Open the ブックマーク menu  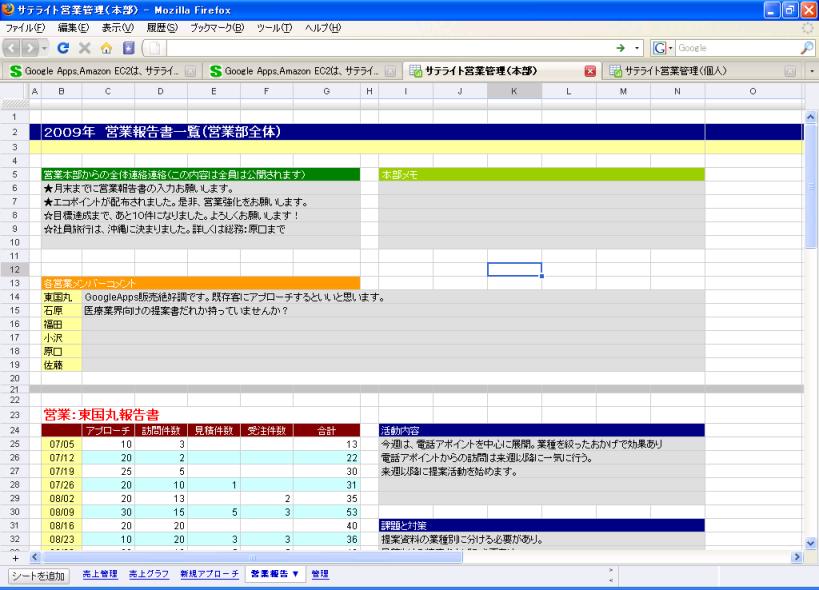216,27
